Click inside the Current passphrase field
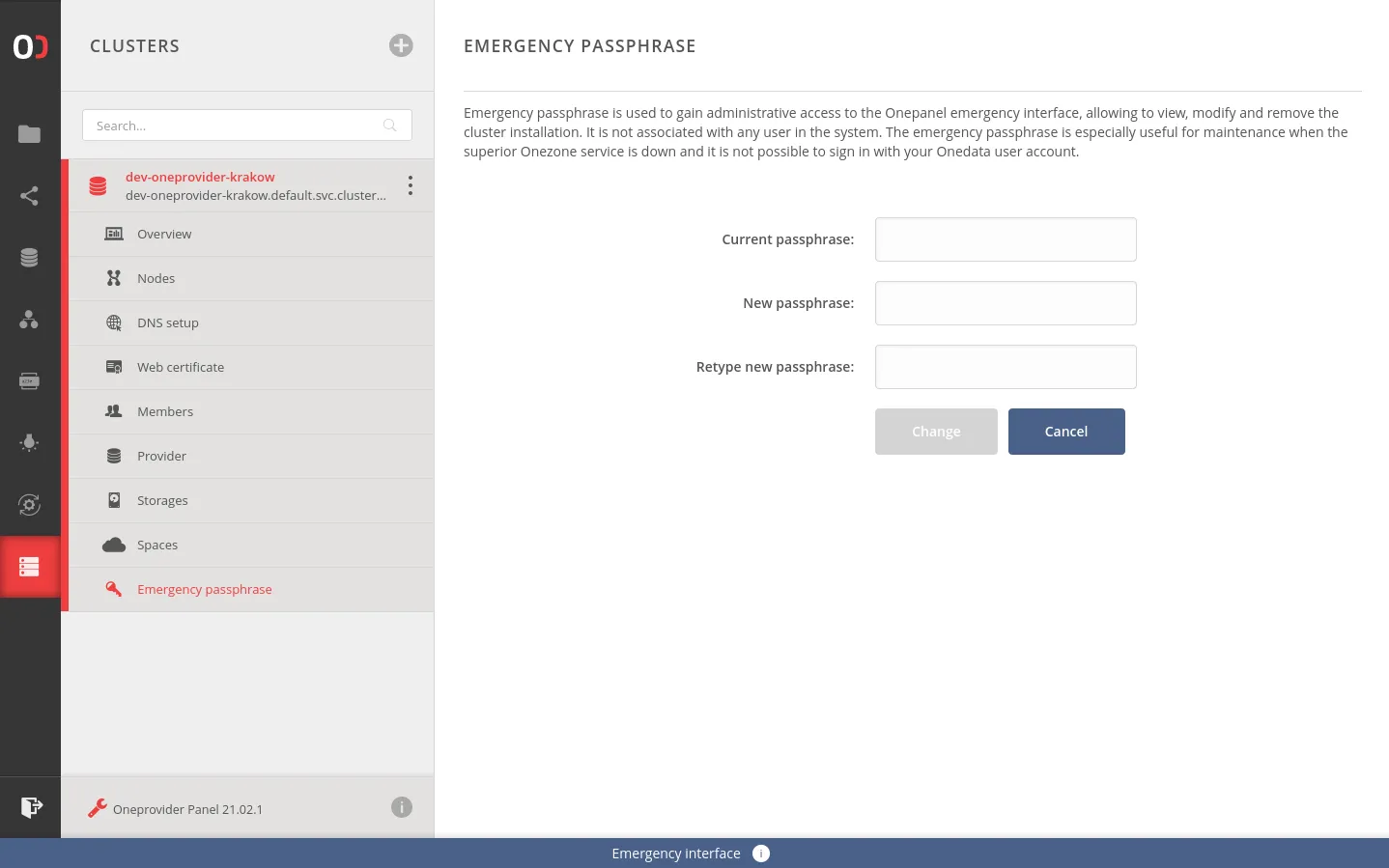The width and height of the screenshot is (1389, 868). (x=1005, y=238)
